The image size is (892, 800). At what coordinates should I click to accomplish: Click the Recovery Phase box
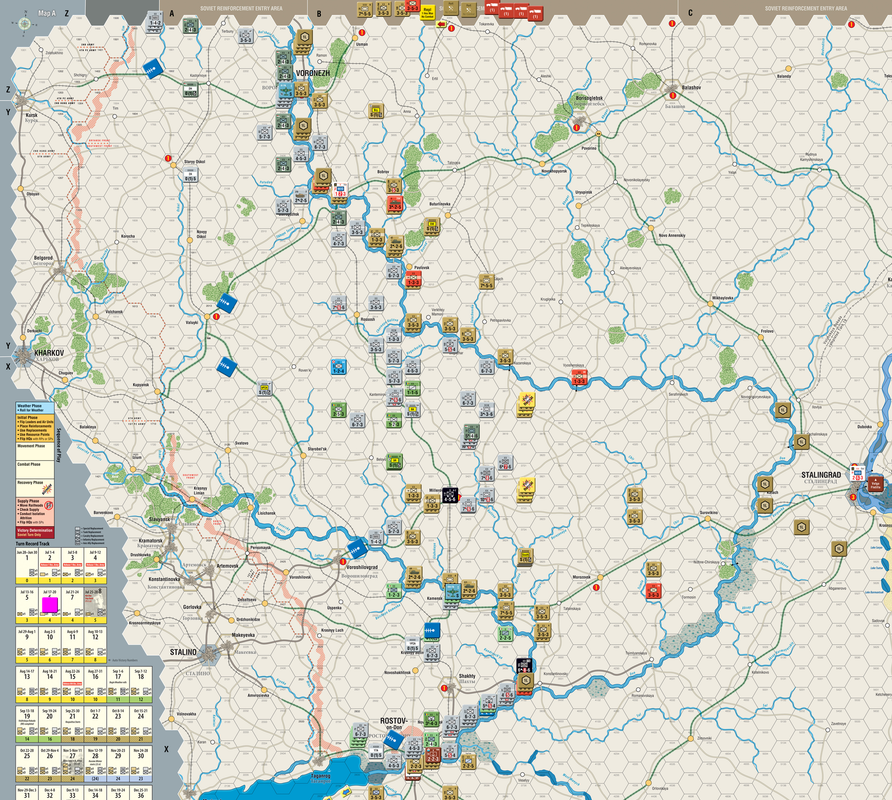click(x=35, y=489)
